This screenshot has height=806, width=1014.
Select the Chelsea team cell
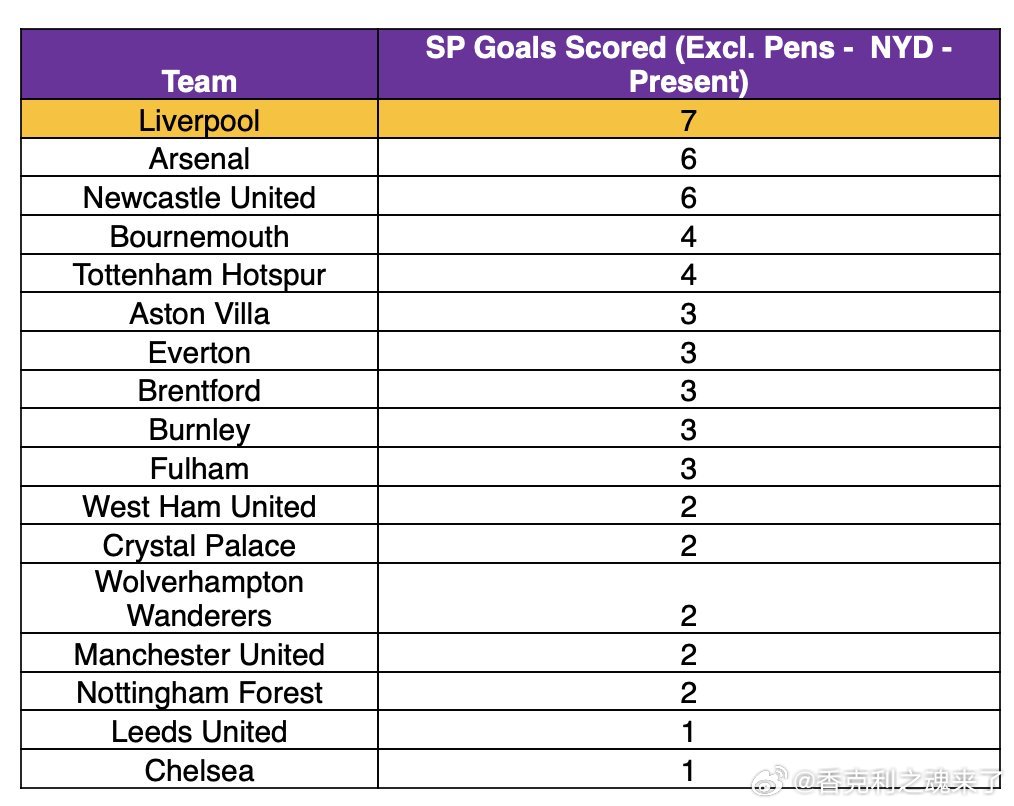pos(199,771)
